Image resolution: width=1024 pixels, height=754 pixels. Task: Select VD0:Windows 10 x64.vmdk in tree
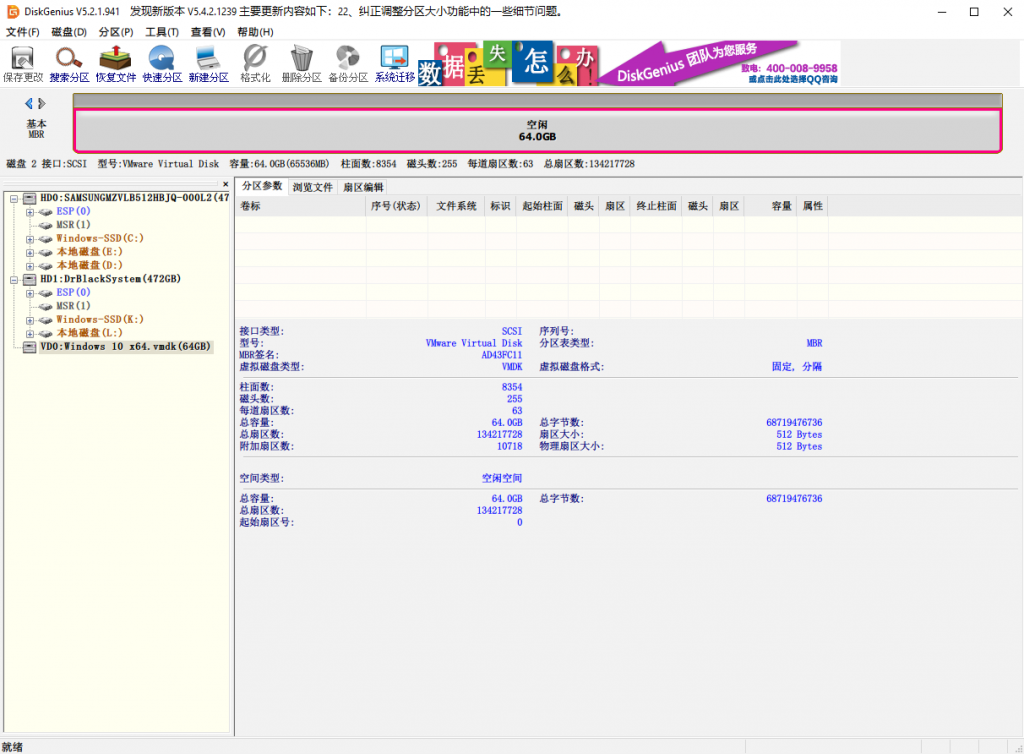[x=125, y=347]
